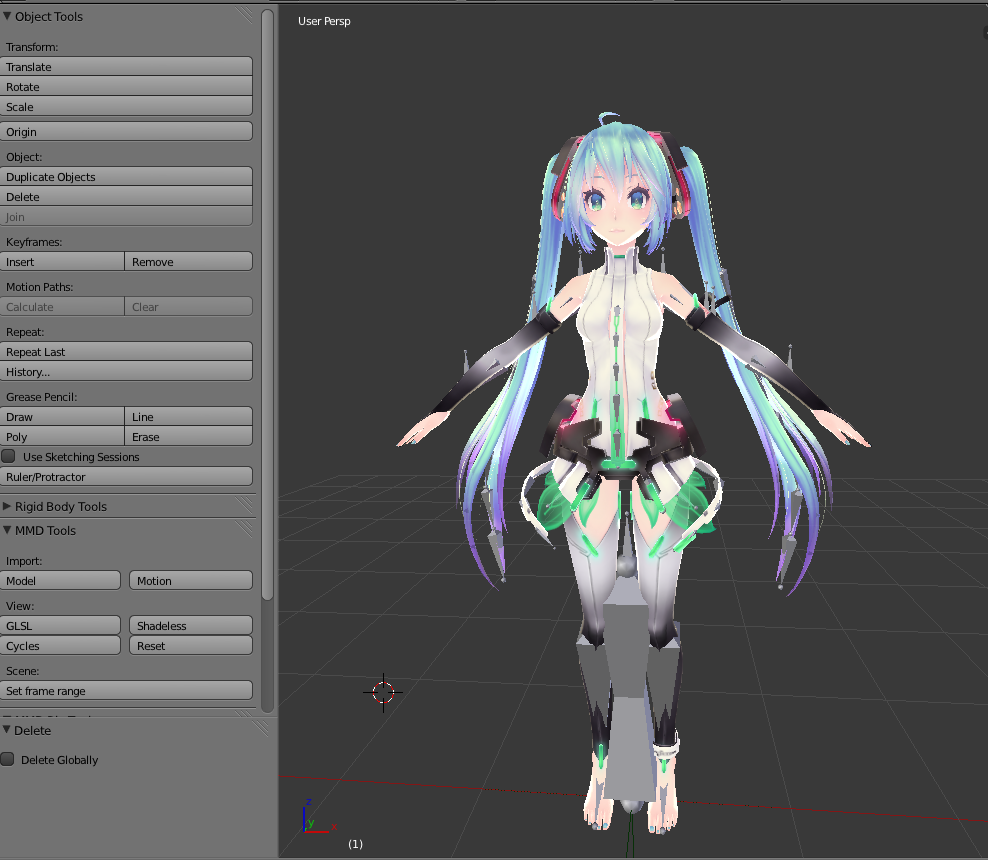
Task: Click Repeat Last
Action: pyautogui.click(x=127, y=352)
